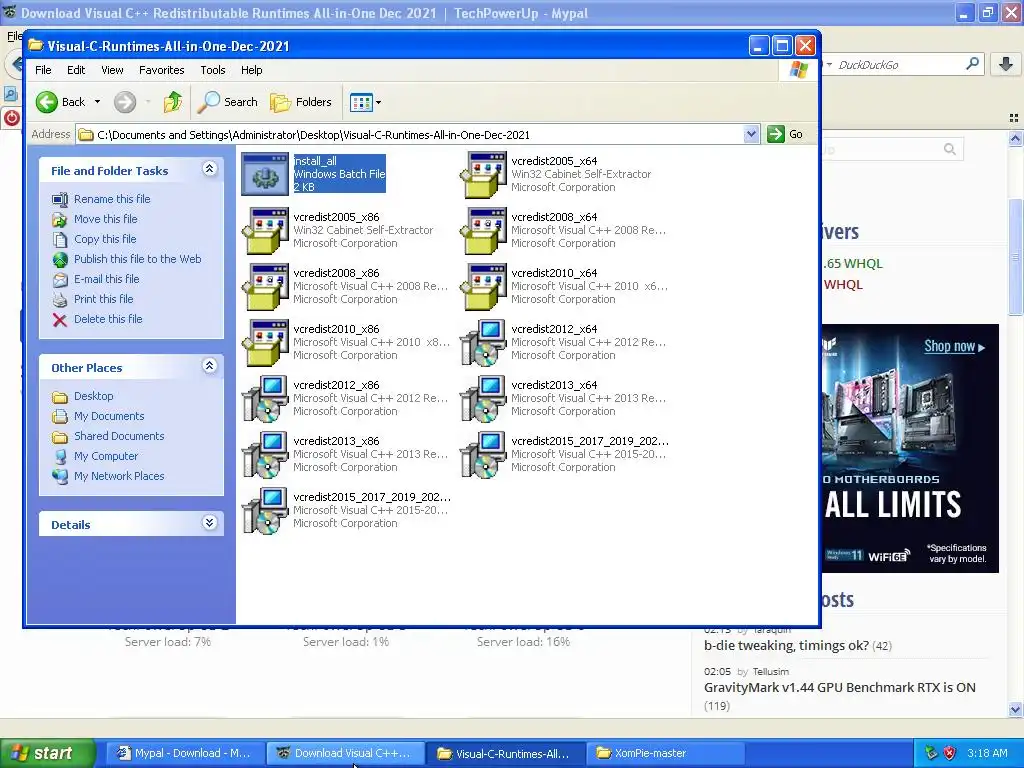Image resolution: width=1024 pixels, height=768 pixels.
Task: Open GravityMark v1.44 GPU Benchmark post
Action: coord(839,687)
